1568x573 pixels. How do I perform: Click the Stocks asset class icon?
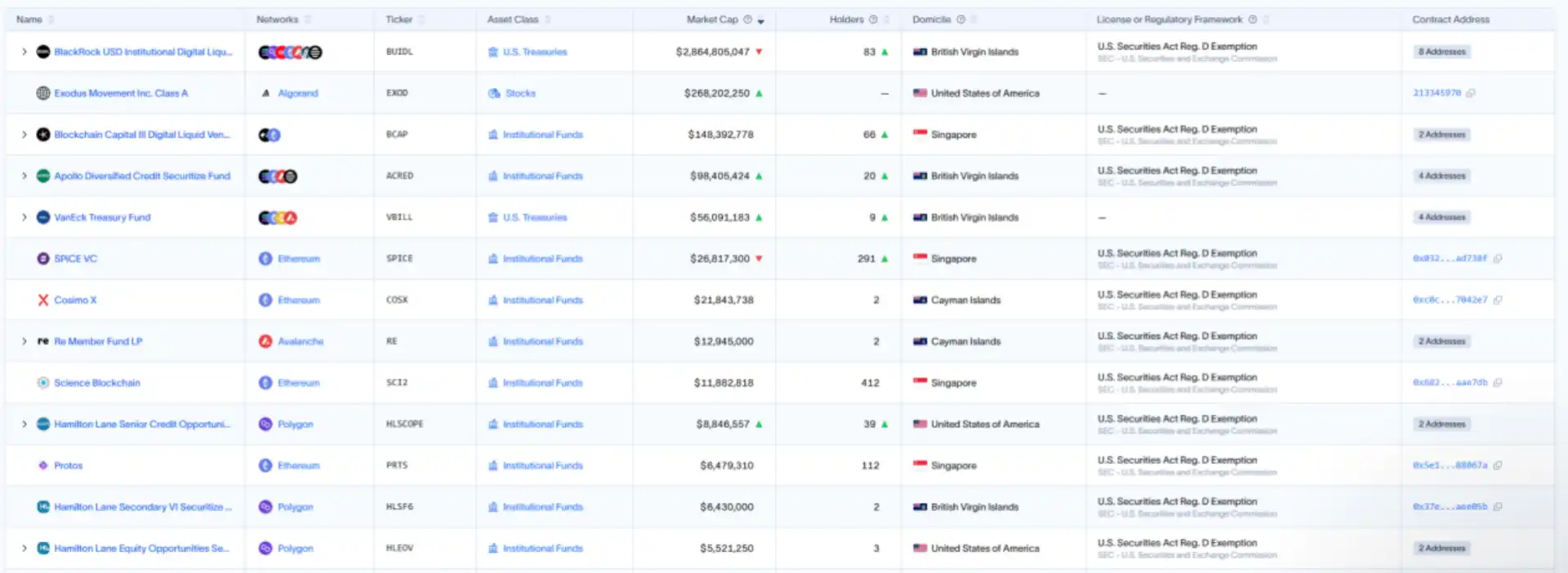494,93
